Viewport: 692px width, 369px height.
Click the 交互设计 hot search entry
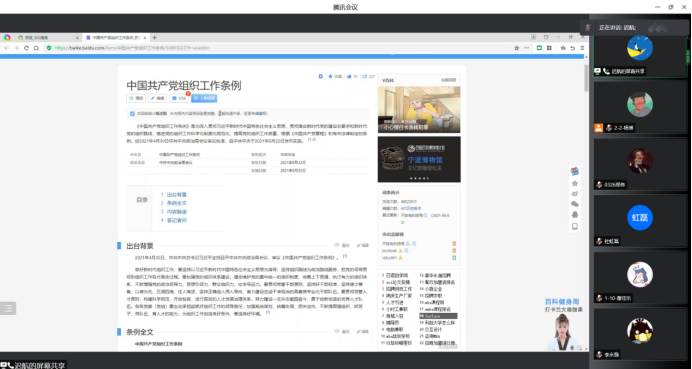433,329
